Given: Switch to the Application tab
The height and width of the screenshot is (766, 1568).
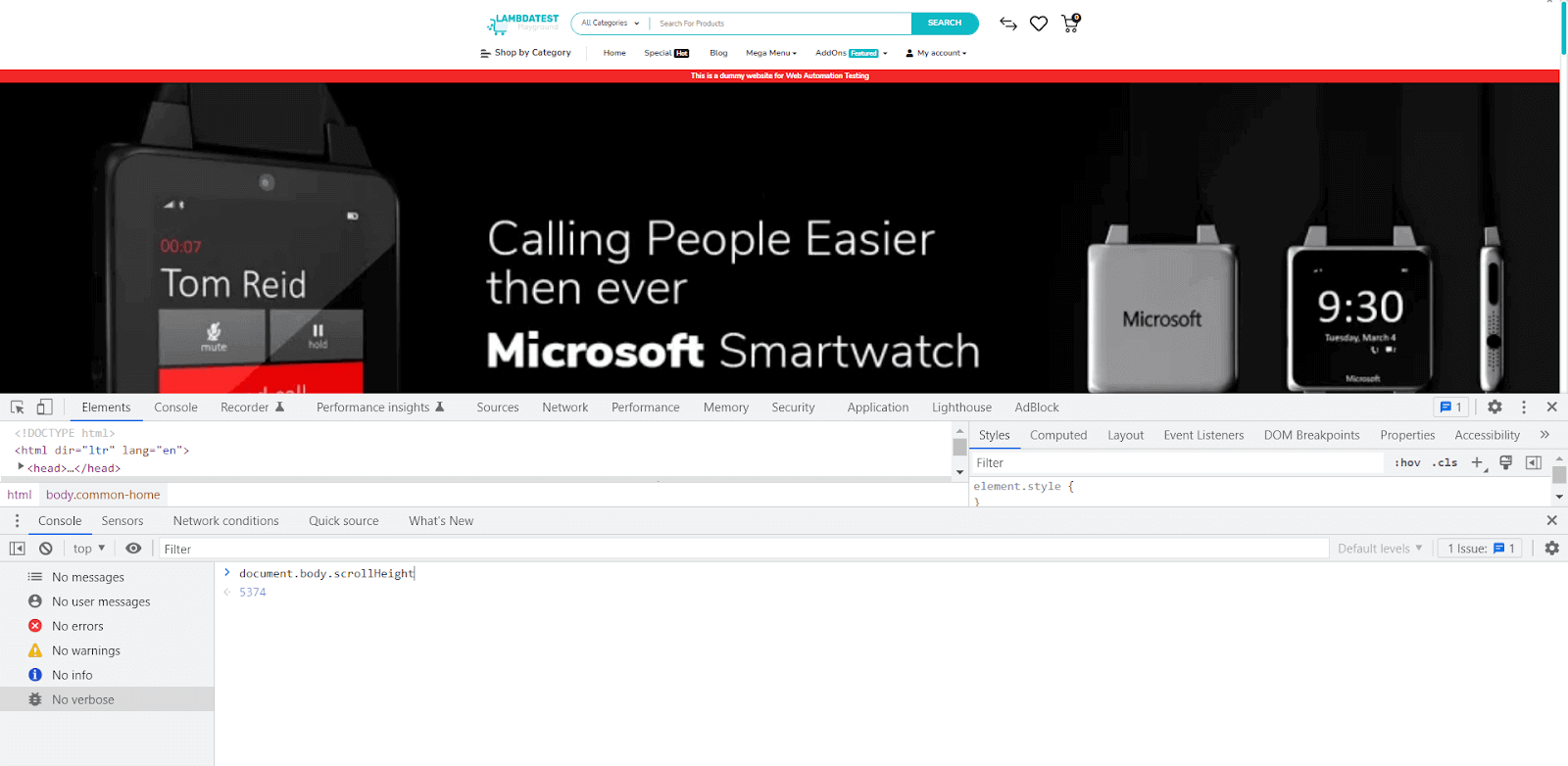Looking at the screenshot, I should coord(878,407).
